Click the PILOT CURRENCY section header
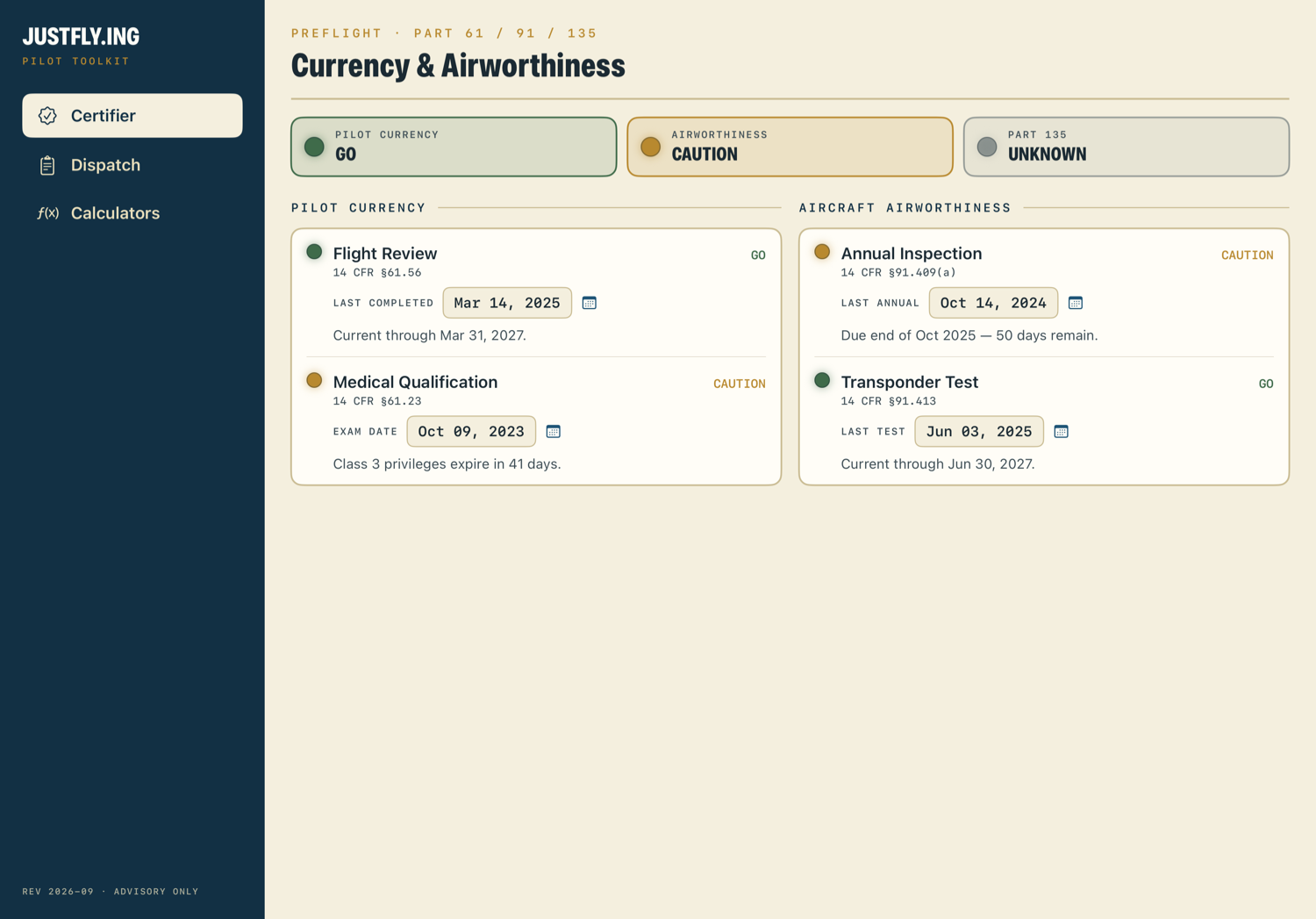This screenshot has width=1316, height=919. [359, 208]
